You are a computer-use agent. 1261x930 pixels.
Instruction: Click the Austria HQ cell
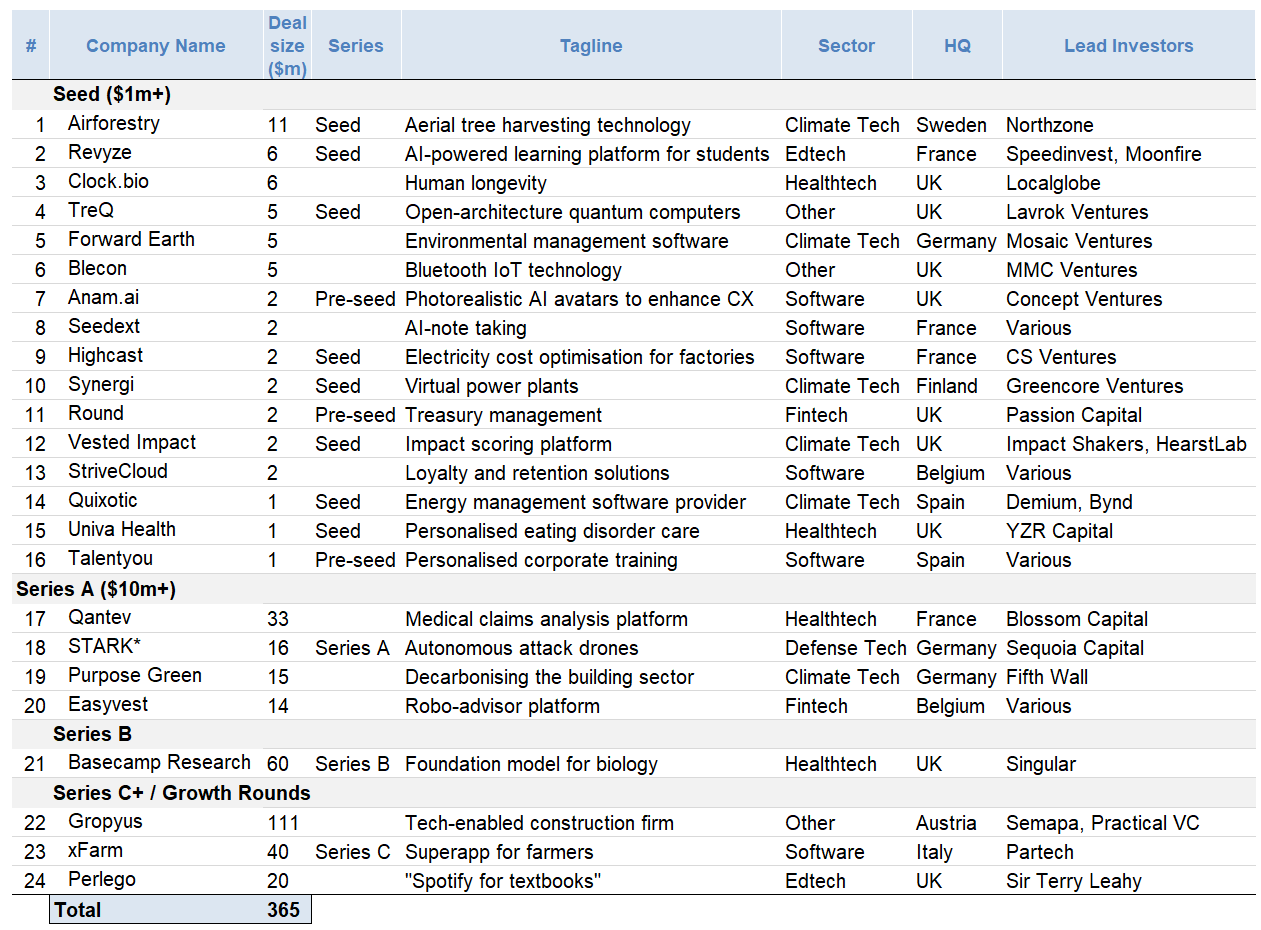click(x=946, y=823)
